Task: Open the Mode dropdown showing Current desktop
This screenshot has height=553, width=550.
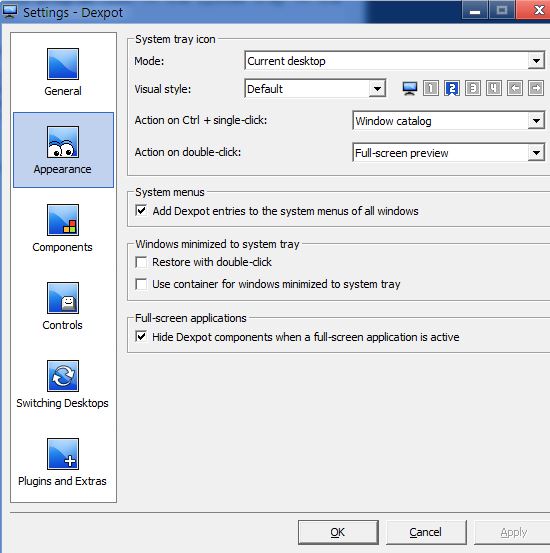Action: click(x=394, y=61)
